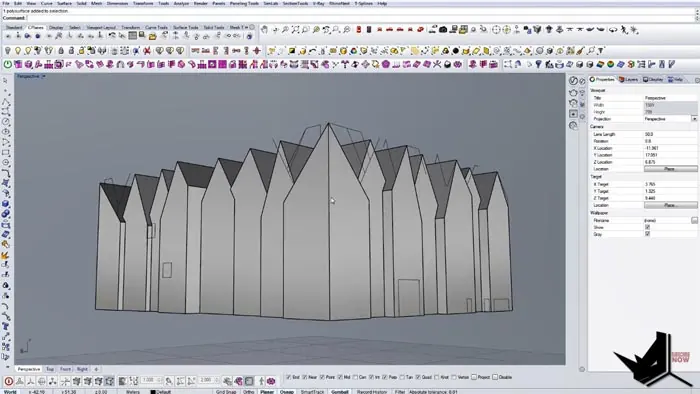Click the Wallpaper Filename browse button

coord(694,220)
